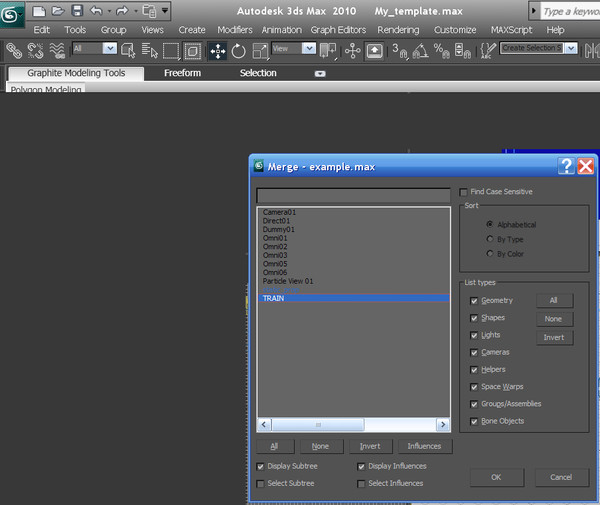Uncheck Groups/Assemblies list type
The image size is (600, 505).
(474, 404)
